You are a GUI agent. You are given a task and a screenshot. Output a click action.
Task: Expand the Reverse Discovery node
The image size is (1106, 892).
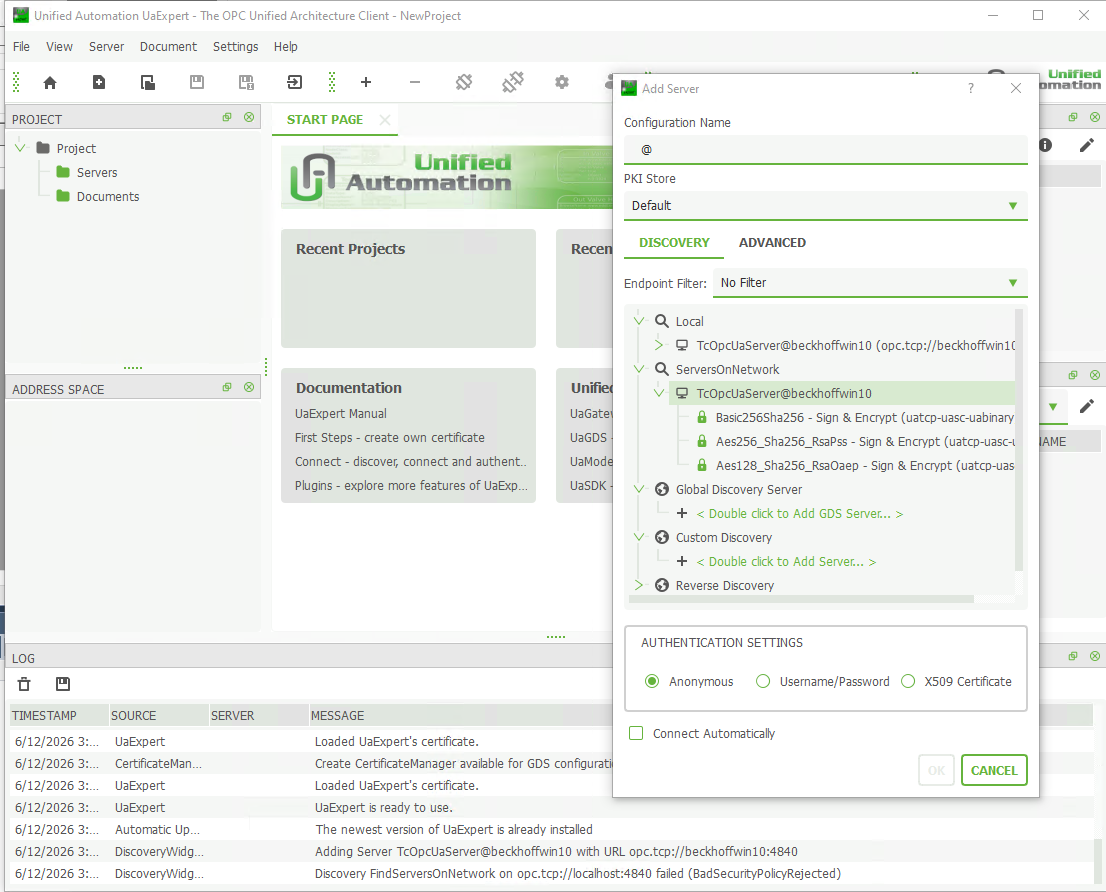[639, 585]
